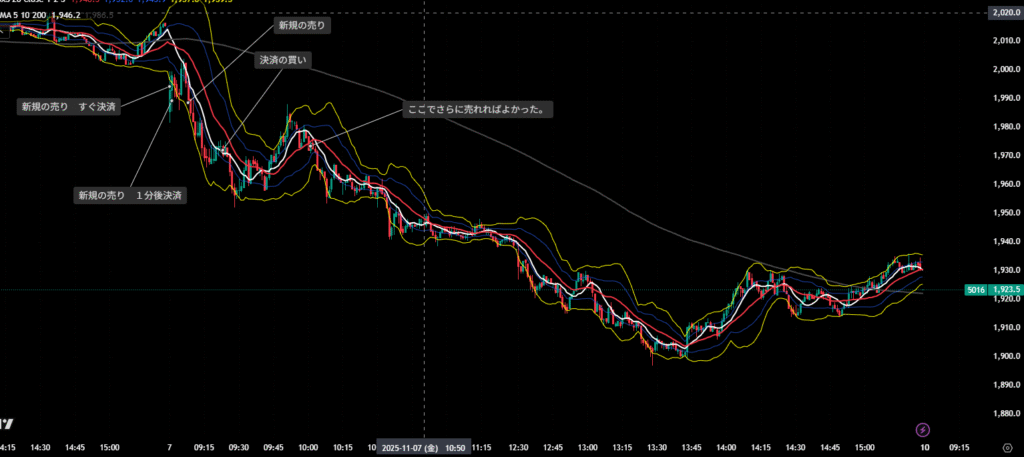Click the '新規の売り すぐ決済' callout
Viewport: 1024px width, 457px height.
pos(69,106)
